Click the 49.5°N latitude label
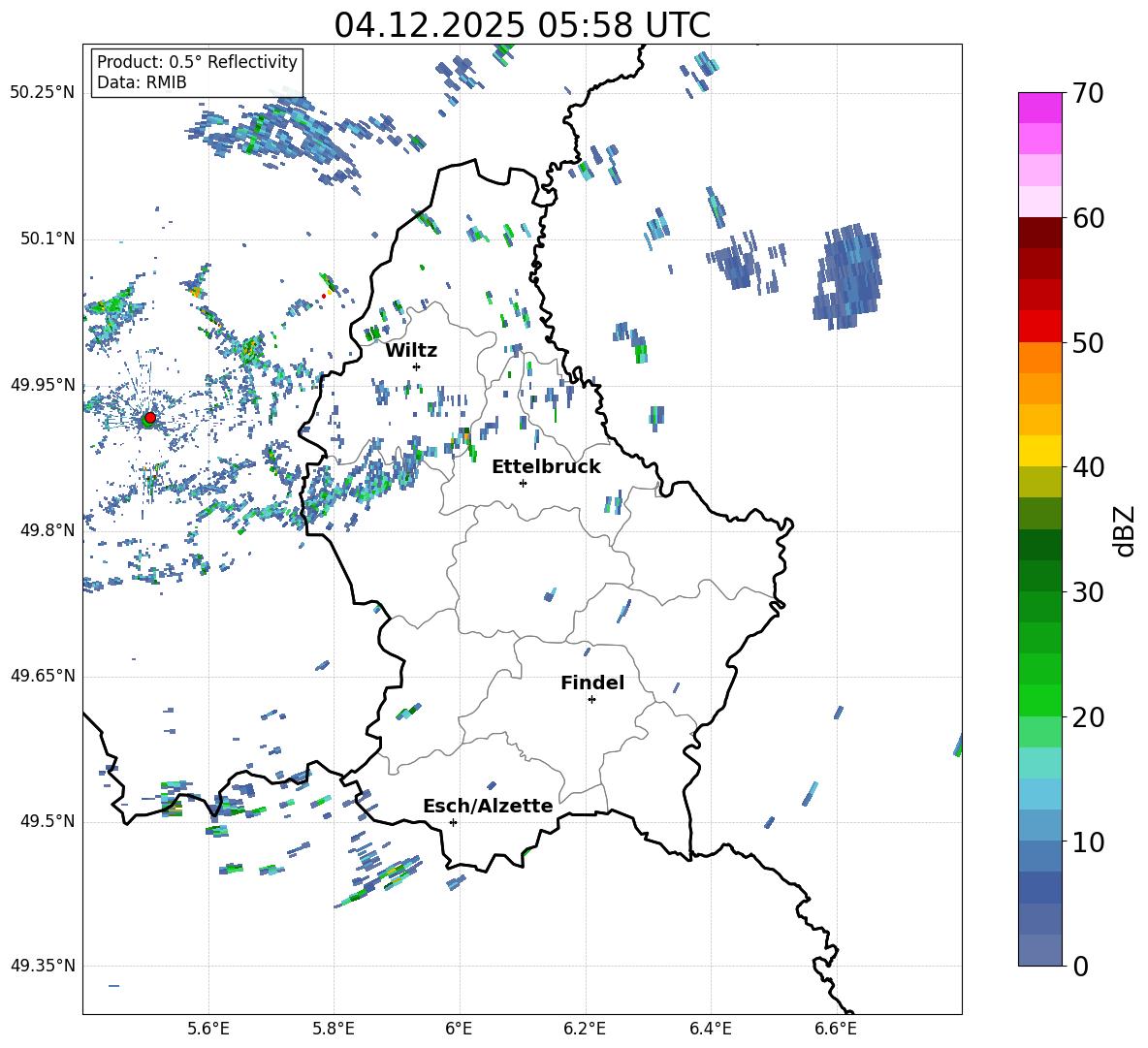Image resolution: width=1148 pixels, height=1048 pixels. tap(48, 821)
